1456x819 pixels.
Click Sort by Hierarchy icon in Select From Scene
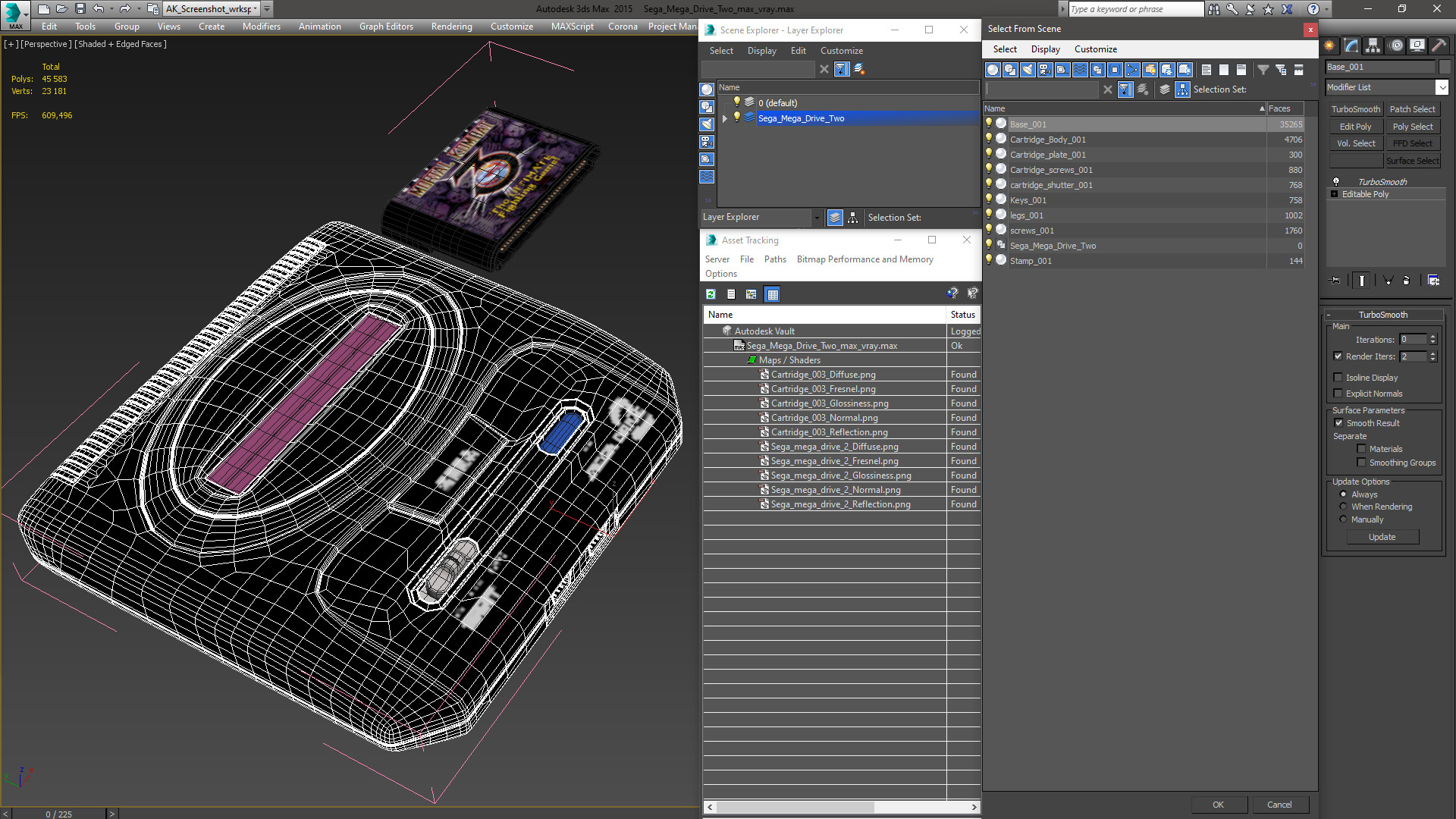tap(1183, 89)
